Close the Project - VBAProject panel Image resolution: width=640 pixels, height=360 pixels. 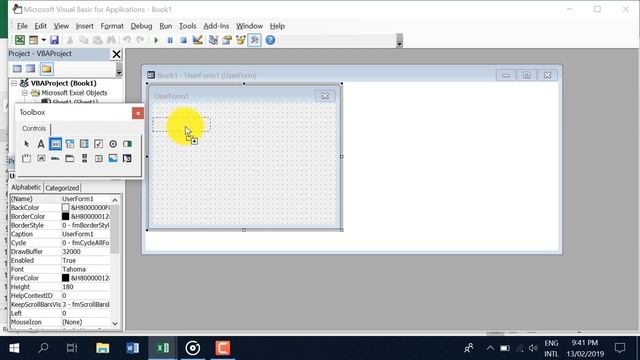116,54
